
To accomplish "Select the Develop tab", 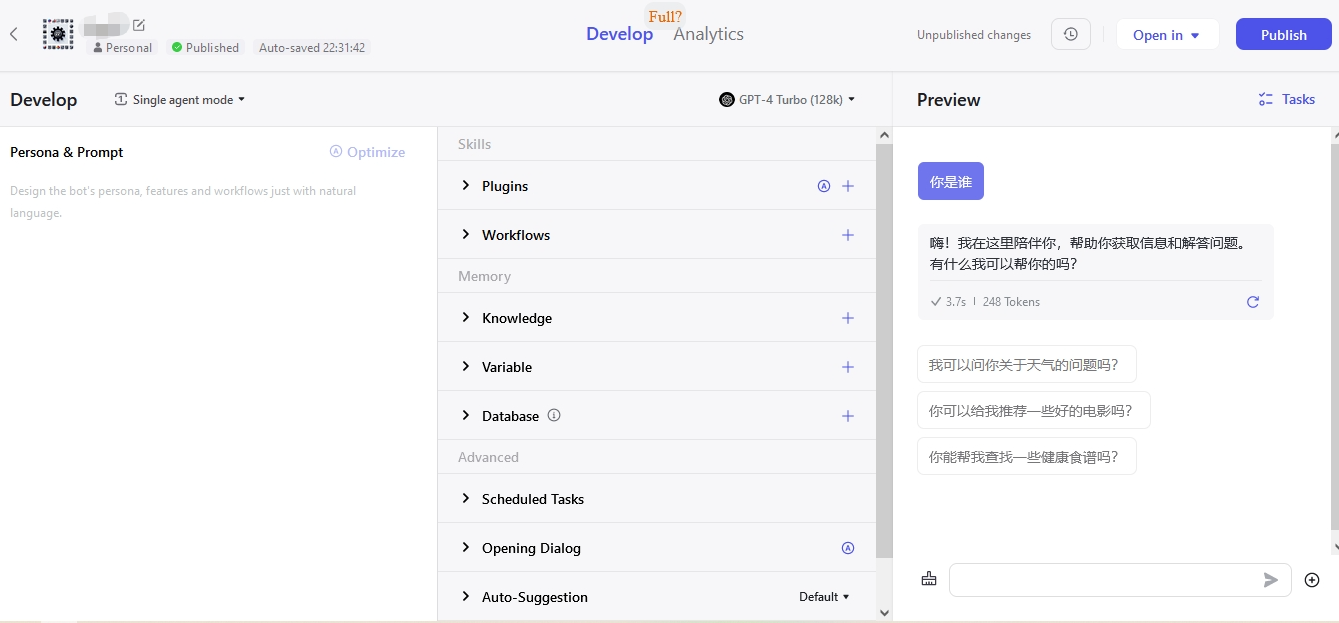I will pos(619,34).
